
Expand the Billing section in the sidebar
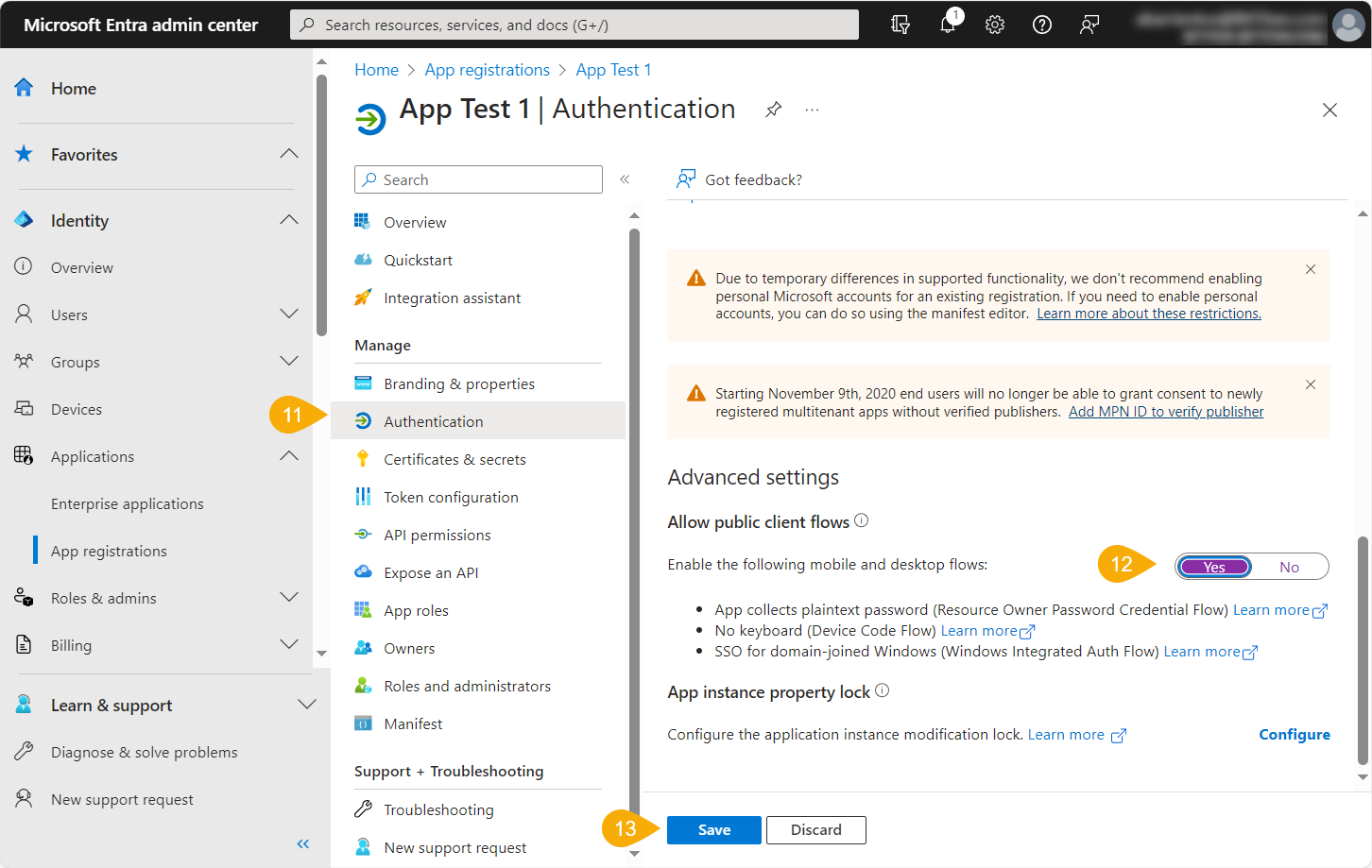click(x=289, y=644)
